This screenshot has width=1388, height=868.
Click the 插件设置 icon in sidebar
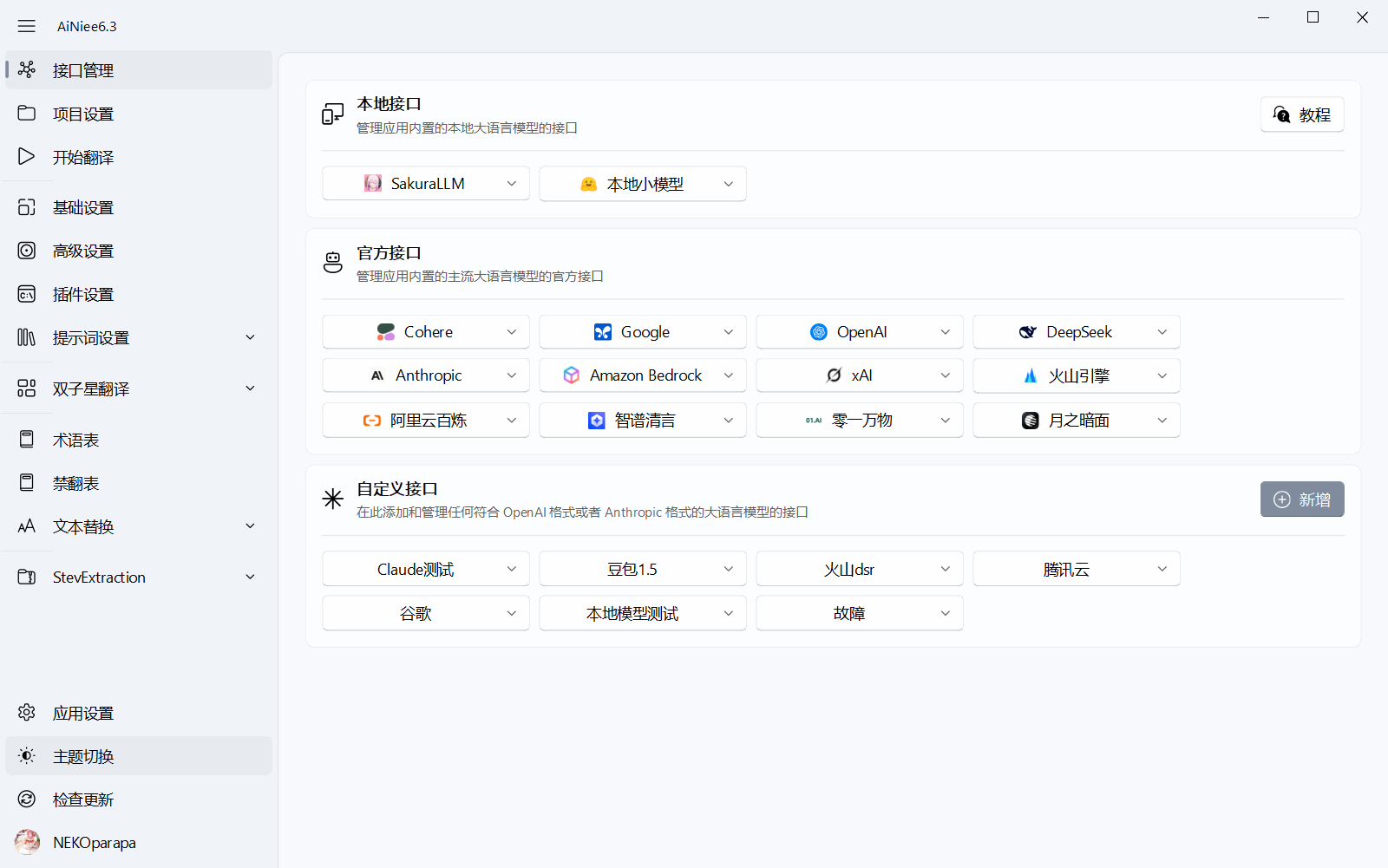point(27,293)
